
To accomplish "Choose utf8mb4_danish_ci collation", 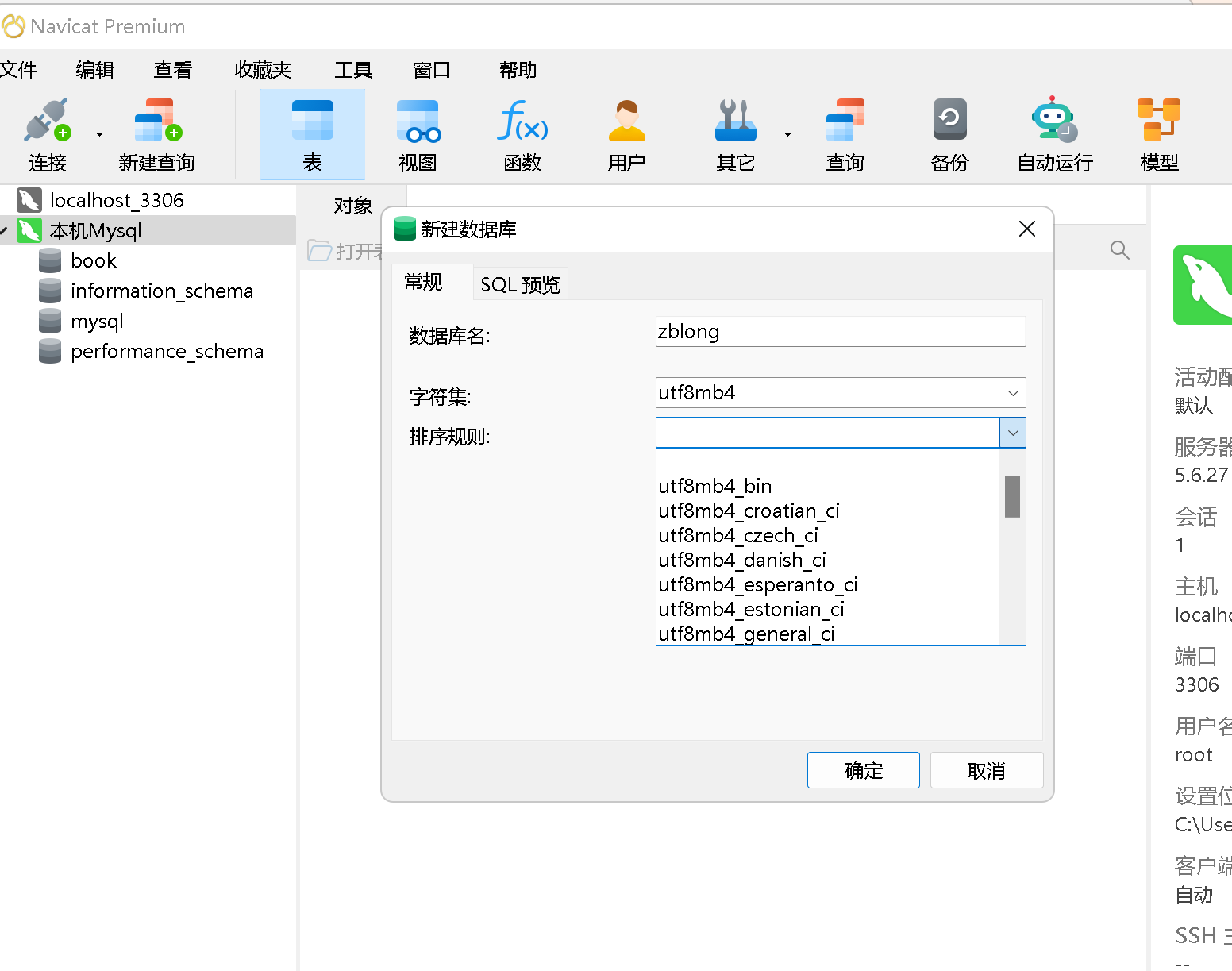I will 827,560.
